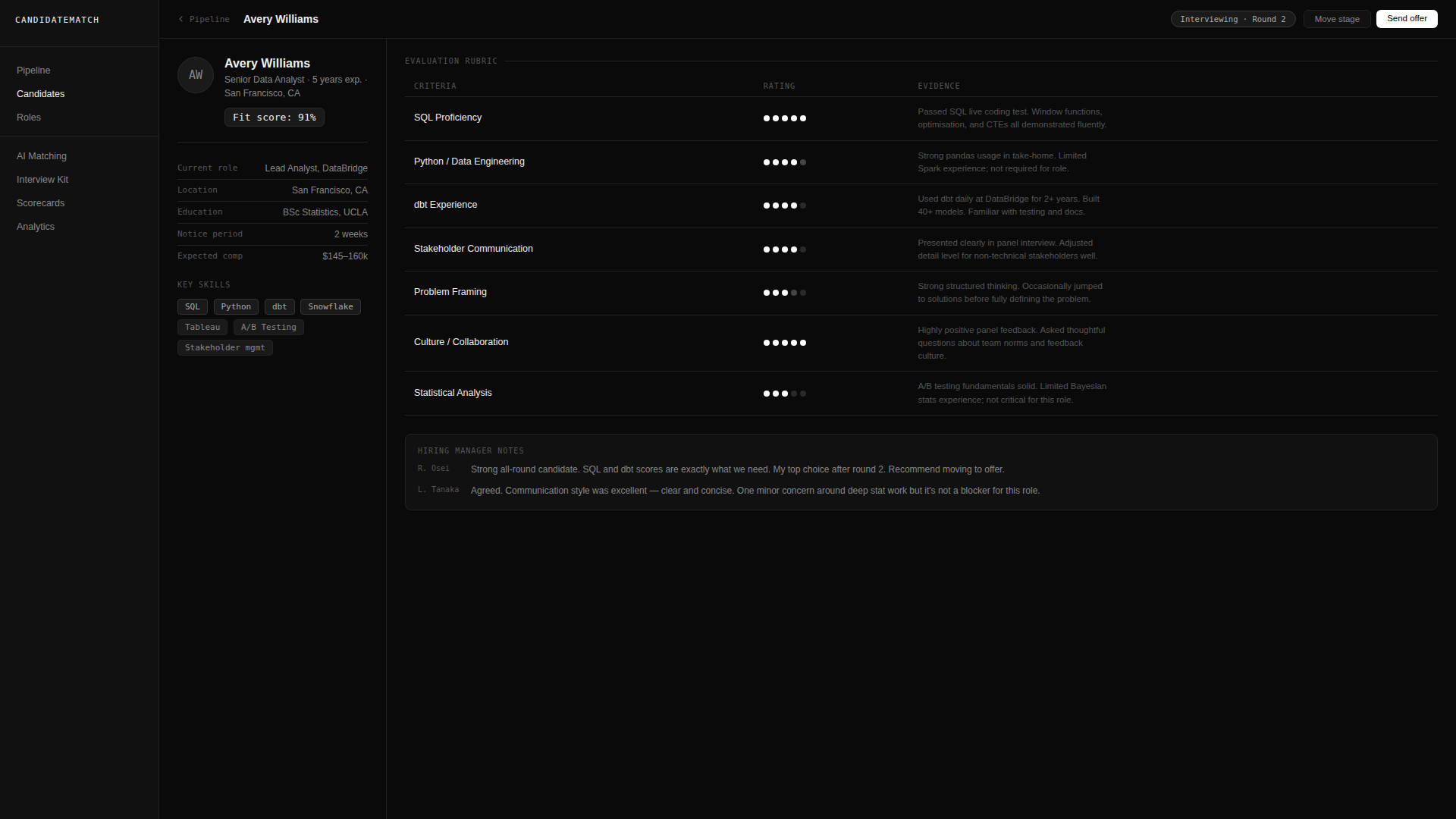1456x819 pixels.
Task: Select the A/B Testing skill tag
Action: (268, 328)
